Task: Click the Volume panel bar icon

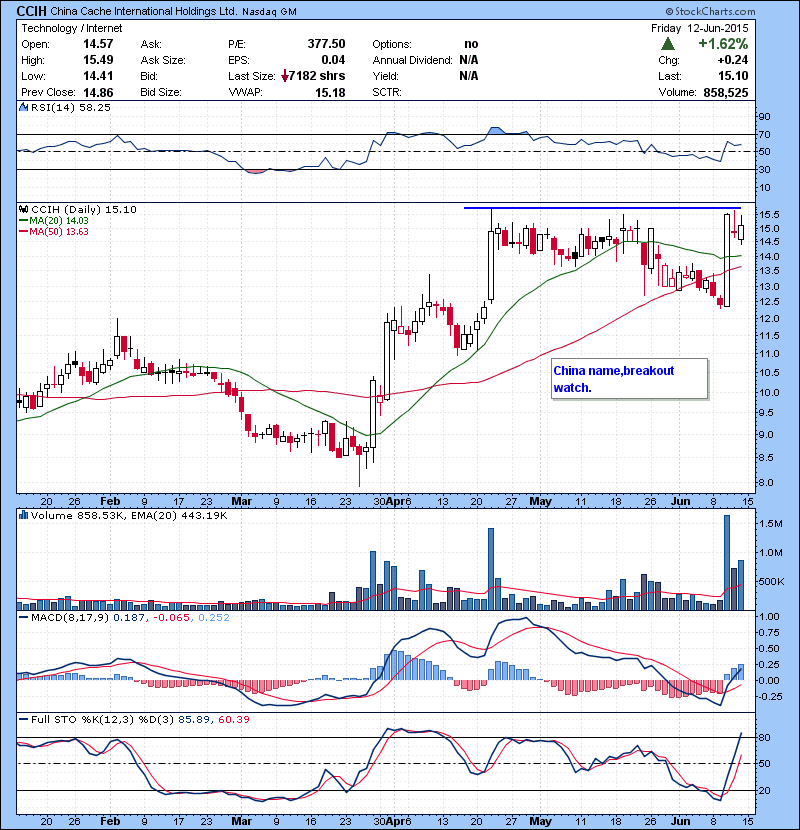Action: point(23,515)
